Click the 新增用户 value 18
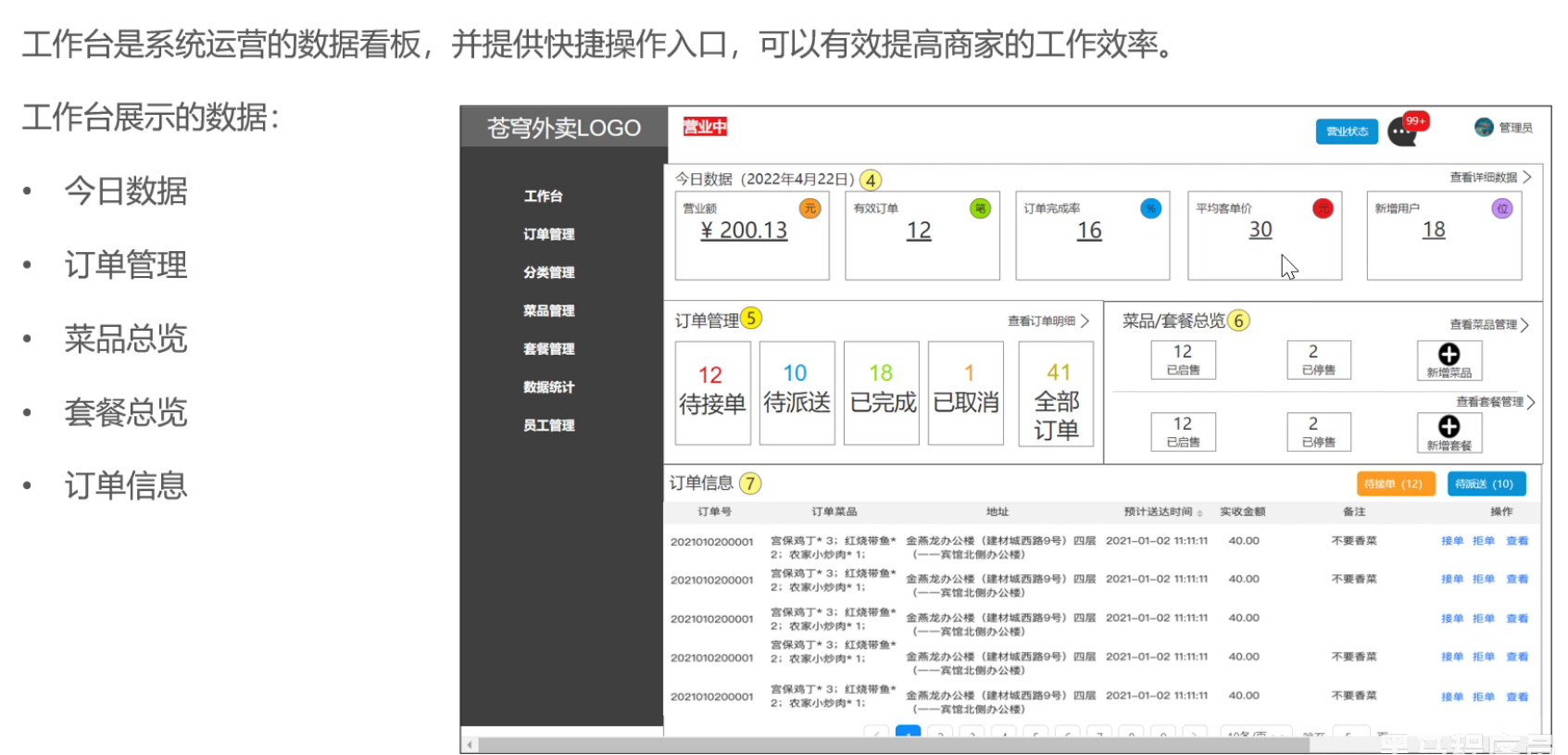1568x755 pixels. pyautogui.click(x=1434, y=230)
